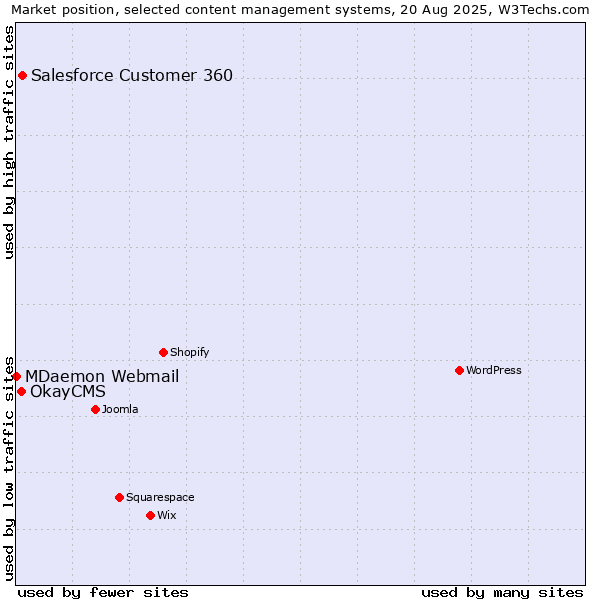Click the 'used by high traffic sites' axis label
Viewport: 600px width, 600px height.
pyautogui.click(x=8, y=142)
